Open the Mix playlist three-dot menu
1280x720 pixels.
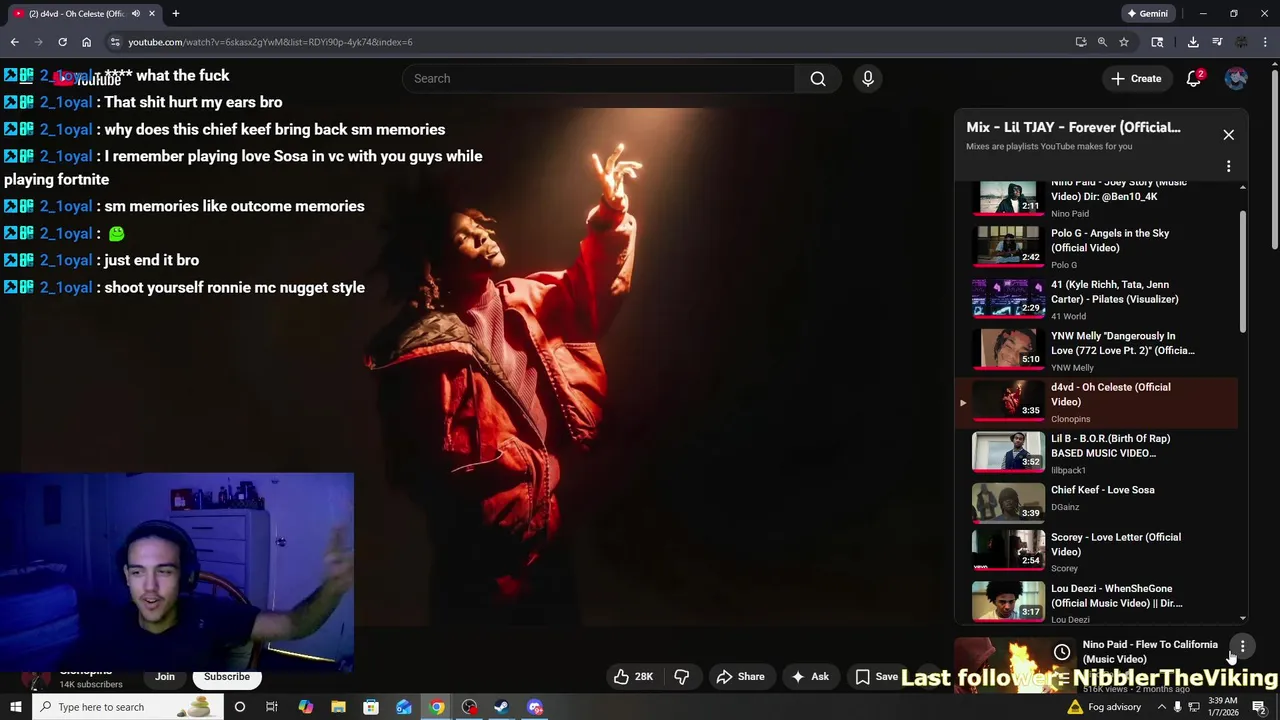coord(1229,166)
